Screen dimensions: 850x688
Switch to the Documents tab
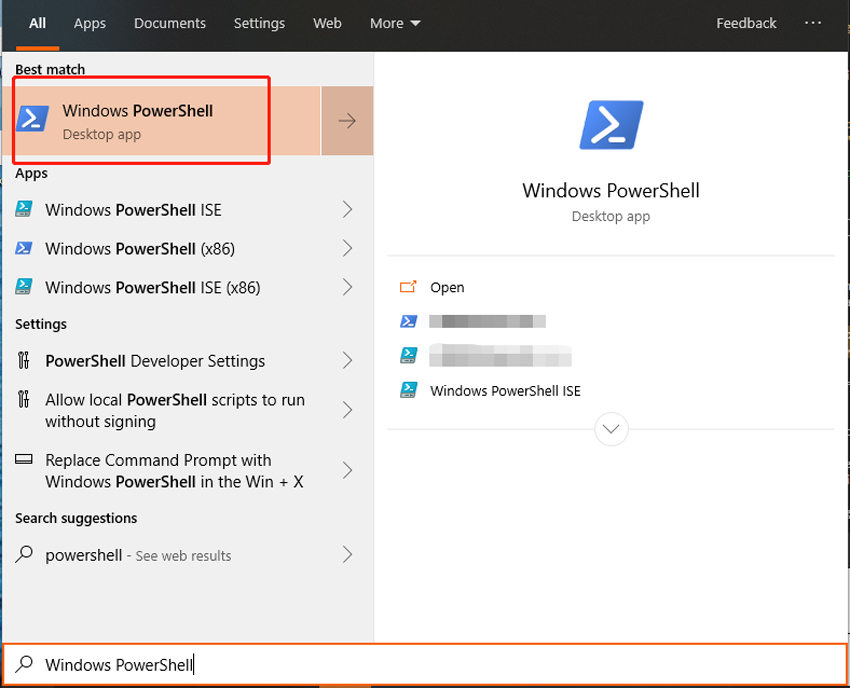169,23
